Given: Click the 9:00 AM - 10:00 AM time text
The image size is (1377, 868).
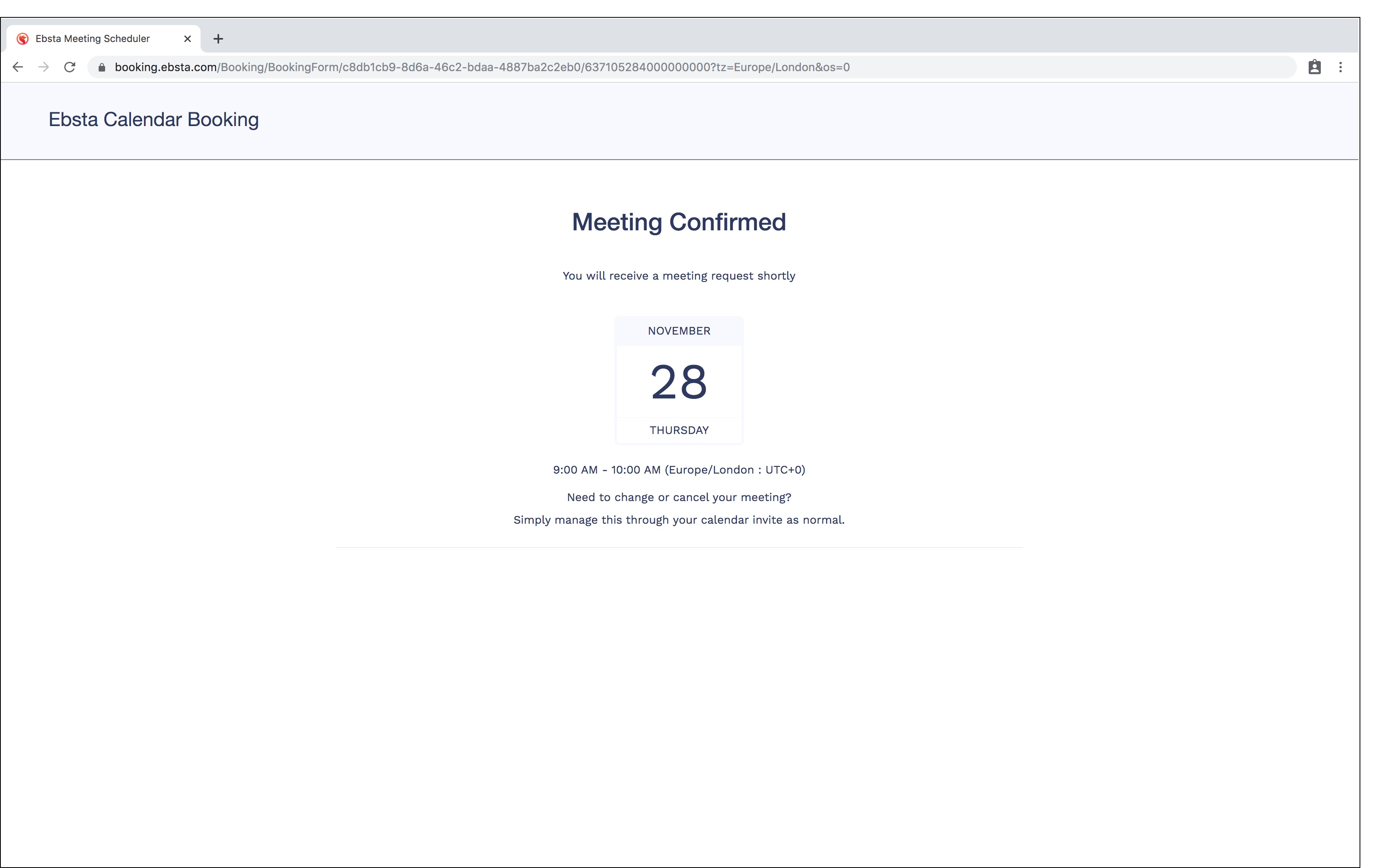Looking at the screenshot, I should coord(679,470).
